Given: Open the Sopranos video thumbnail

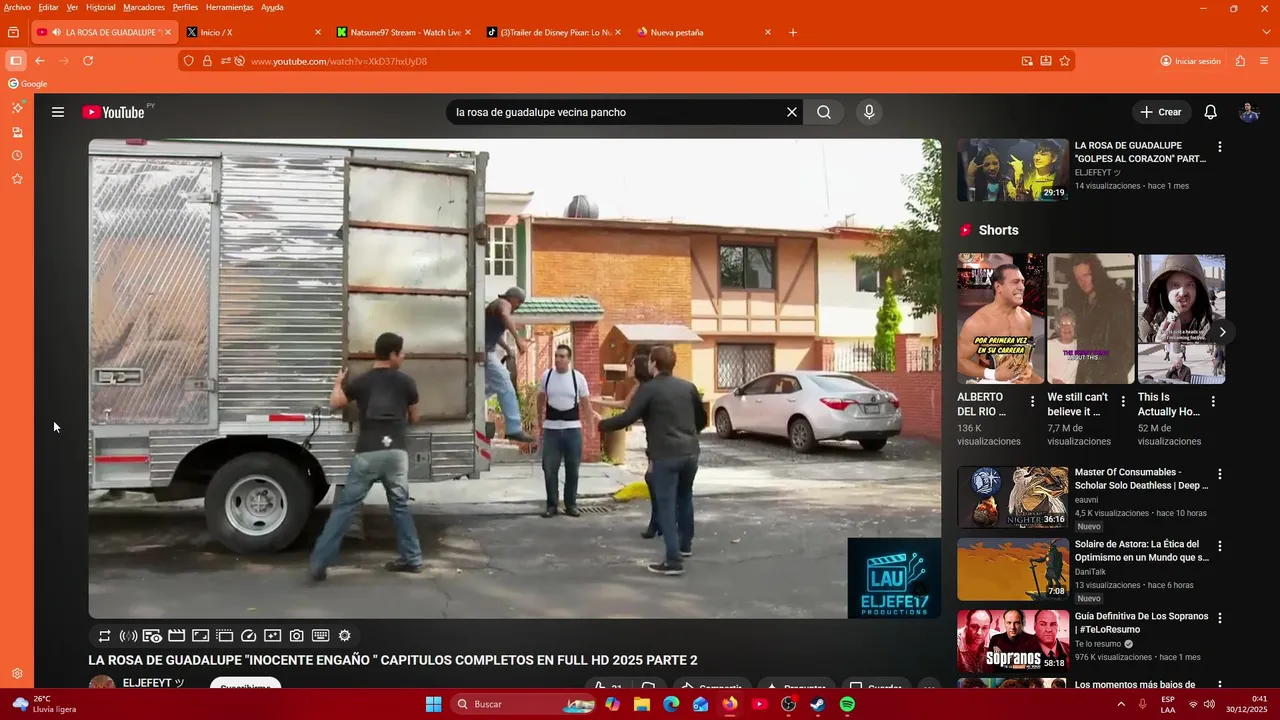Looking at the screenshot, I should 1013,641.
